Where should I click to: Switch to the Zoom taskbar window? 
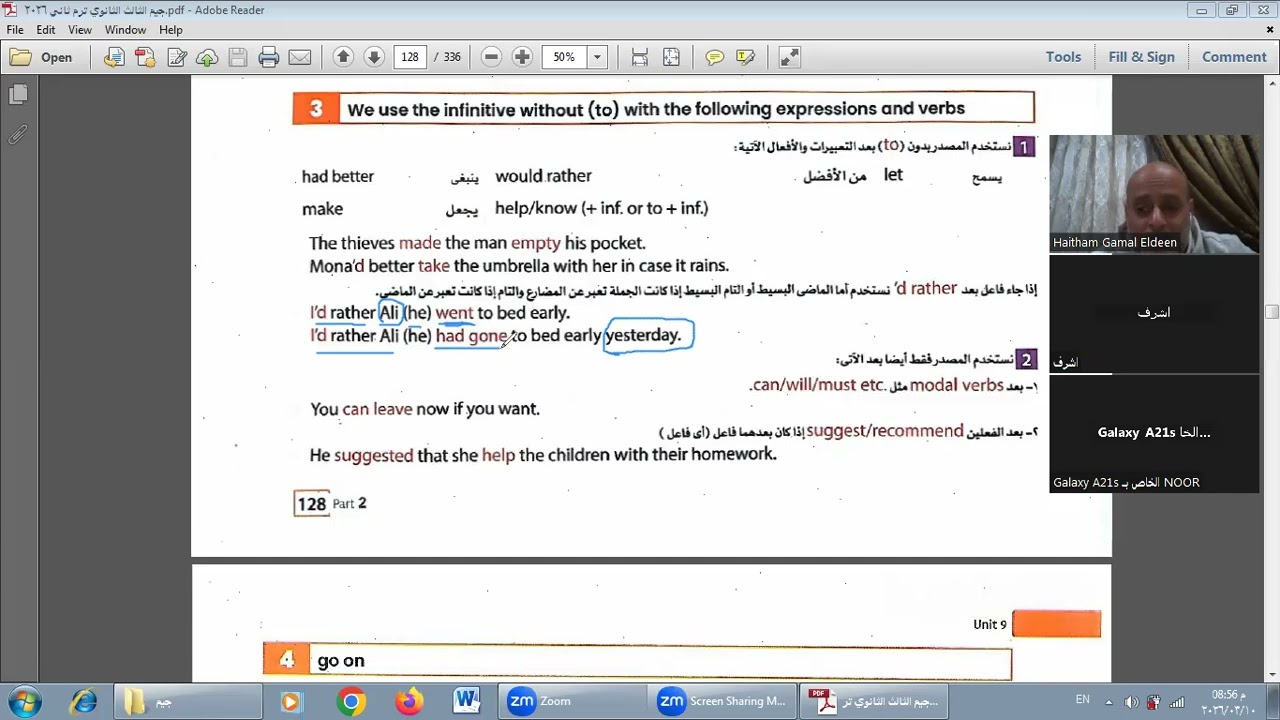tap(572, 701)
